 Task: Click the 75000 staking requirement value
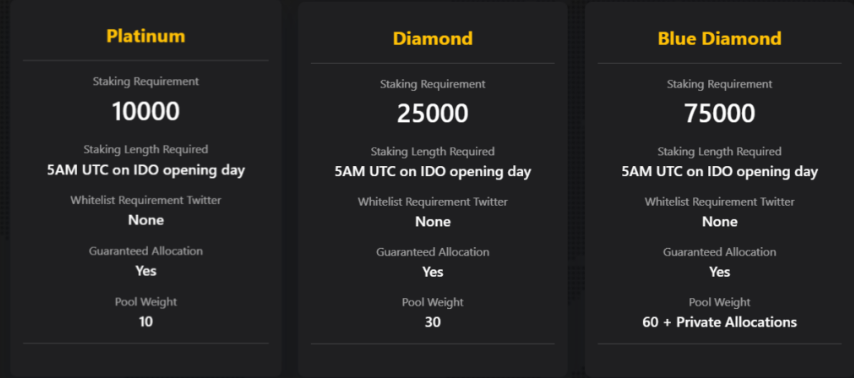click(x=719, y=114)
